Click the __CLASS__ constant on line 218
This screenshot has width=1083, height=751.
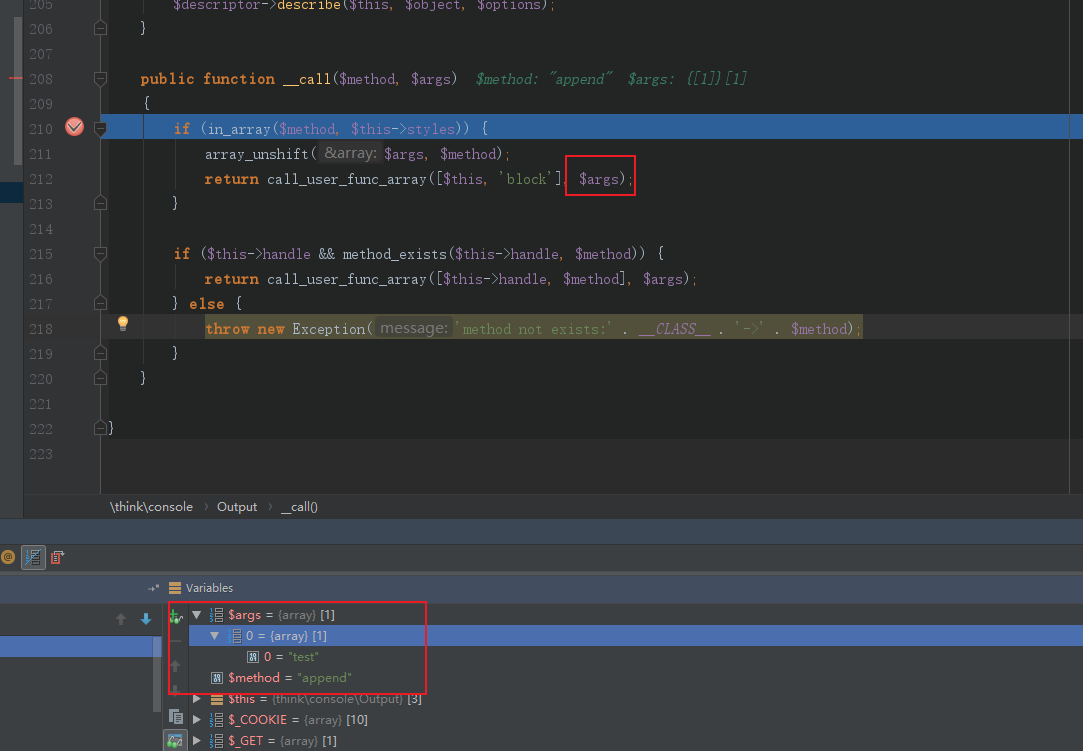coord(674,329)
